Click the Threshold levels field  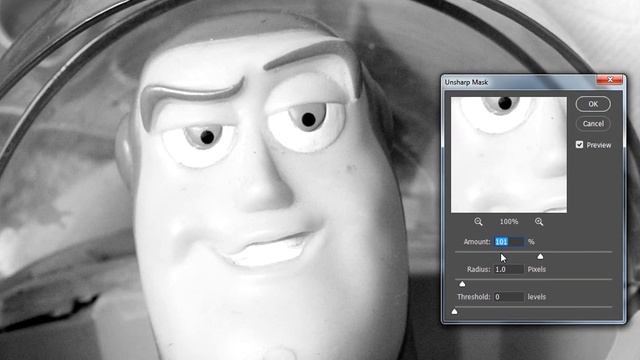509,297
